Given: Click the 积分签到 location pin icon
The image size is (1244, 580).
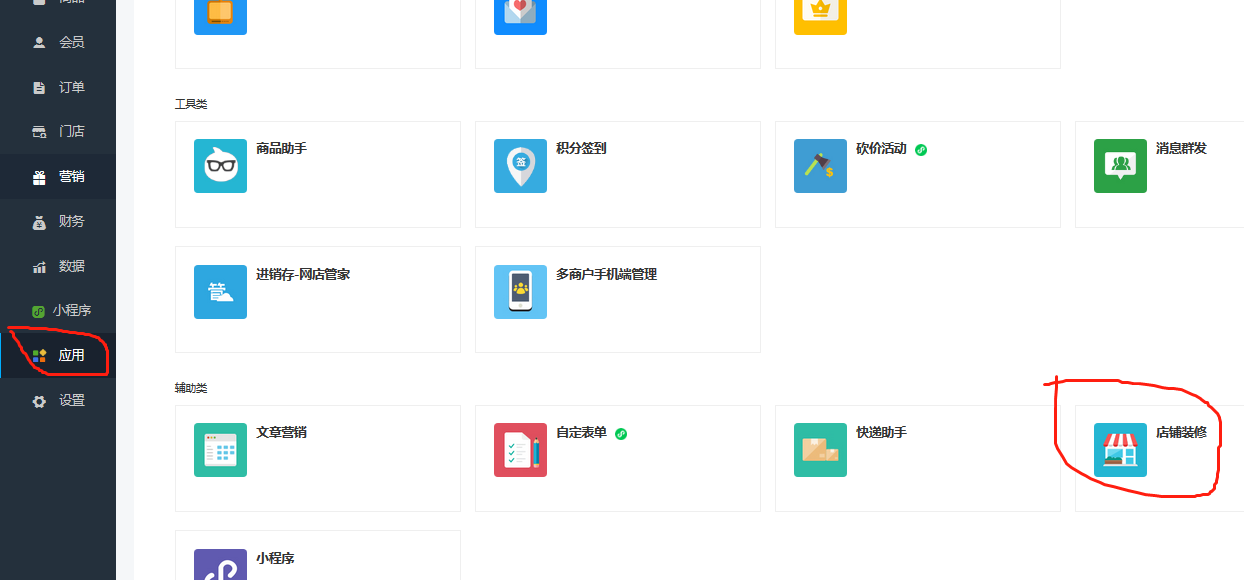Looking at the screenshot, I should coord(520,166).
